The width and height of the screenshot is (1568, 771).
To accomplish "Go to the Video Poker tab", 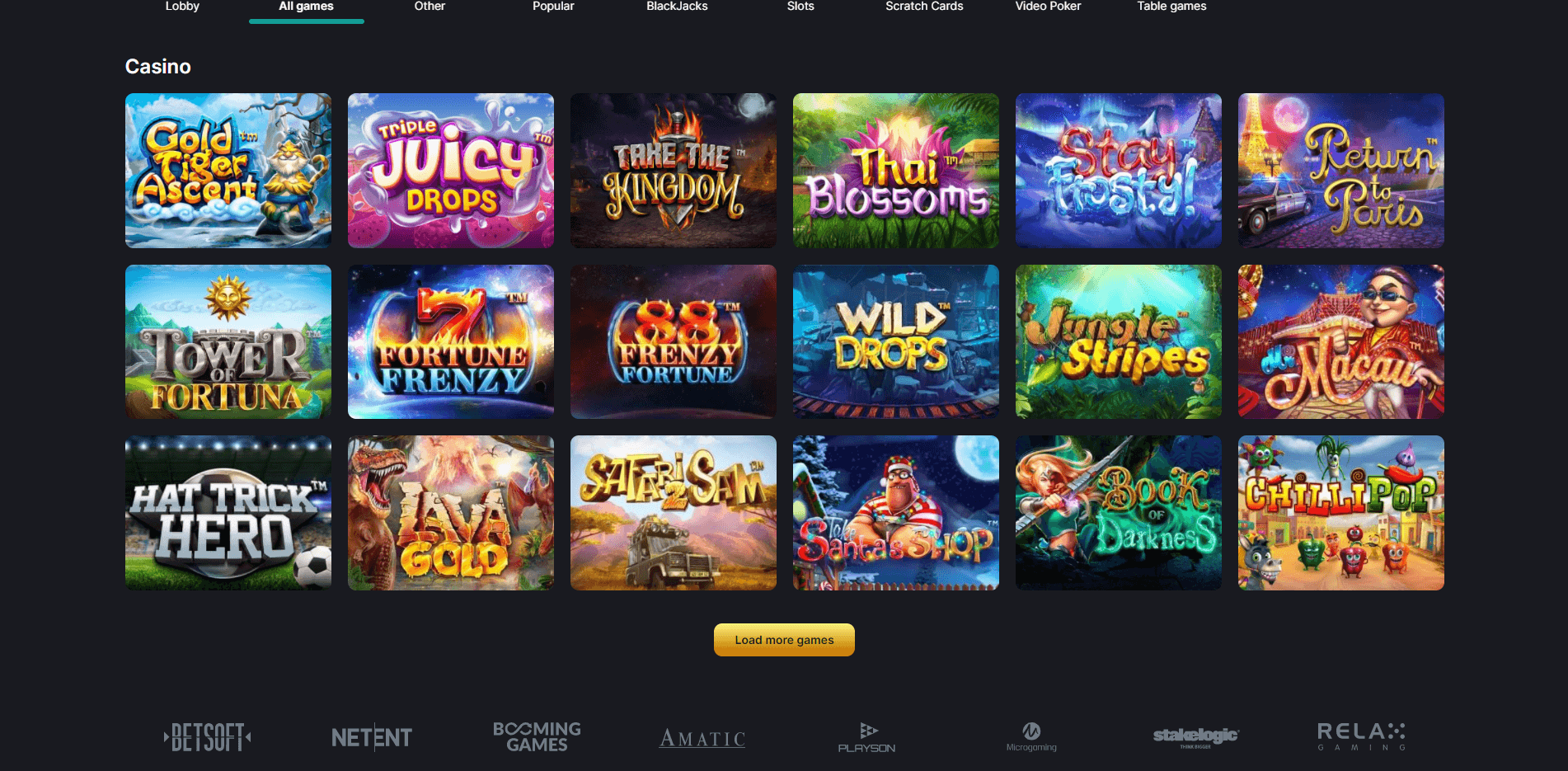I will [1048, 7].
